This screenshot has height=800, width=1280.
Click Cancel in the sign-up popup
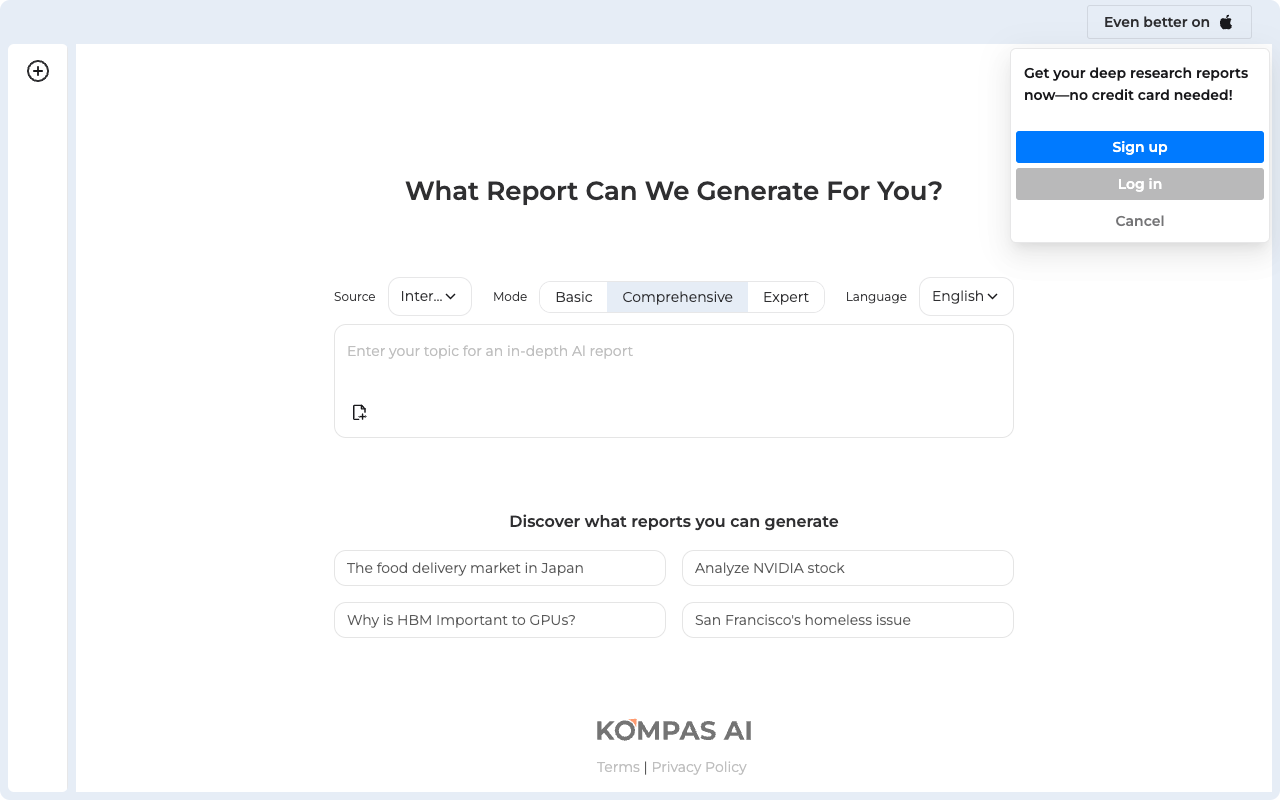click(1140, 221)
